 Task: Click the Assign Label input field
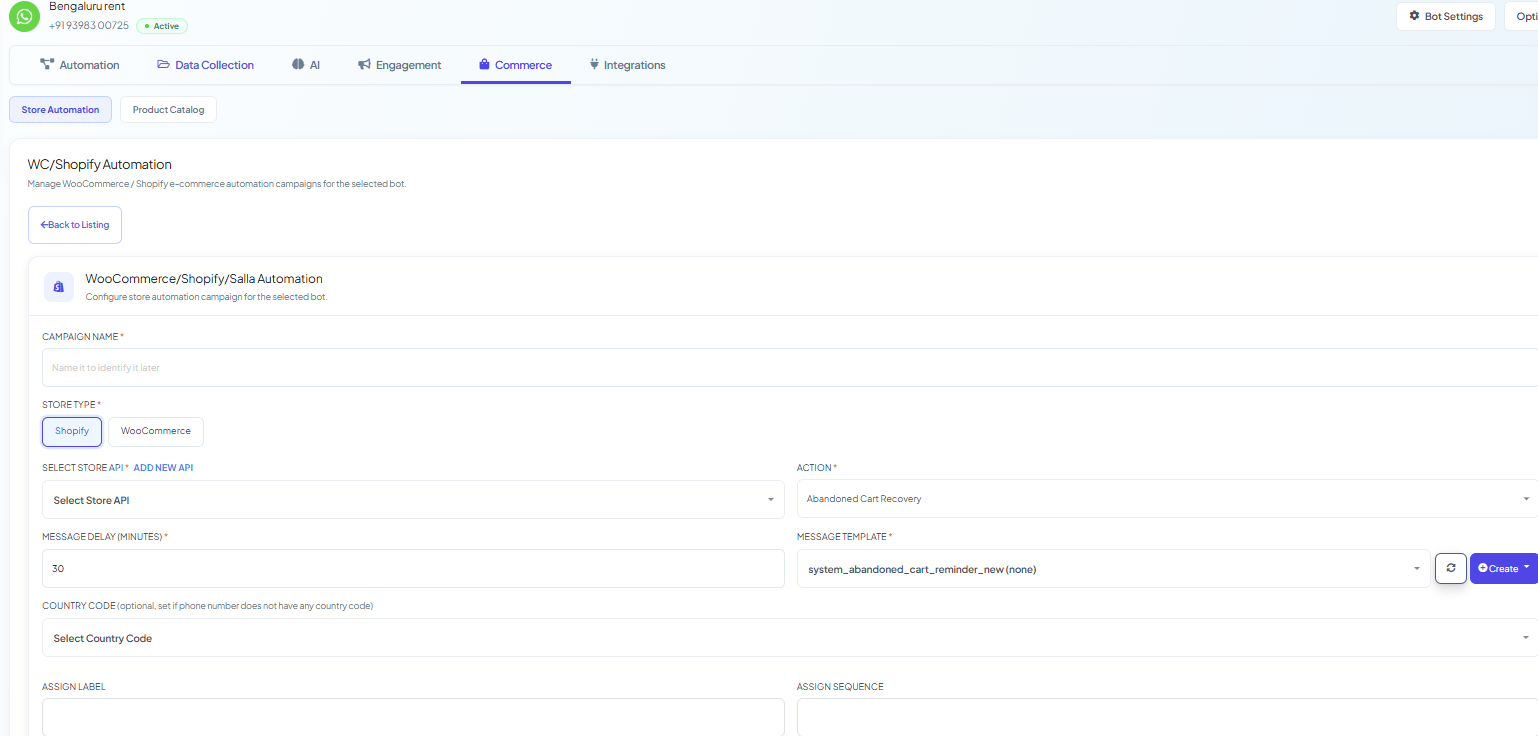point(413,717)
